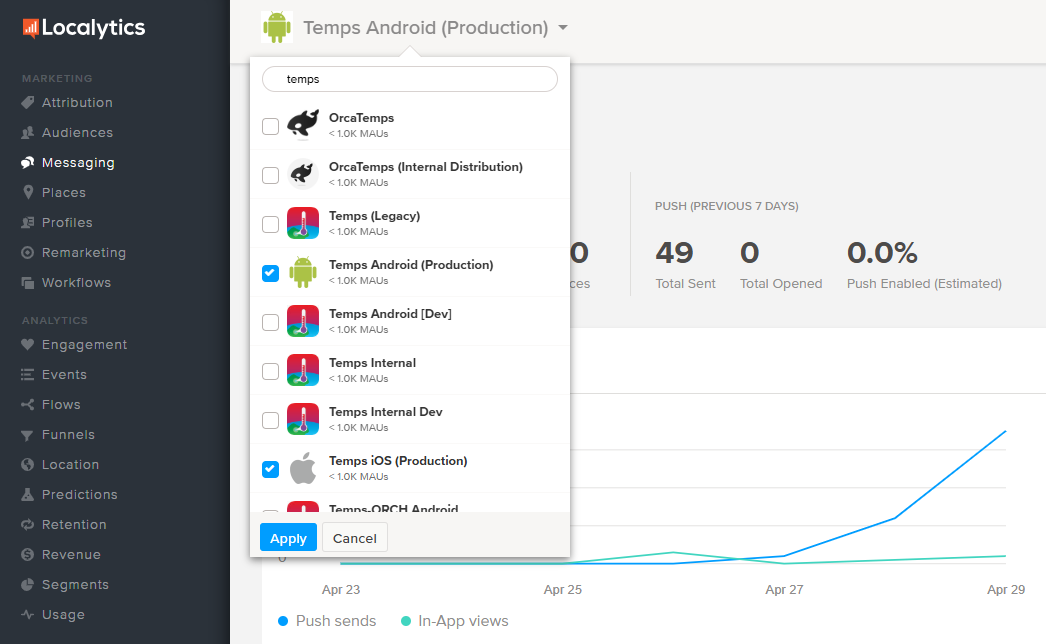Click the Location globe icon
The height and width of the screenshot is (644, 1046).
[28, 465]
